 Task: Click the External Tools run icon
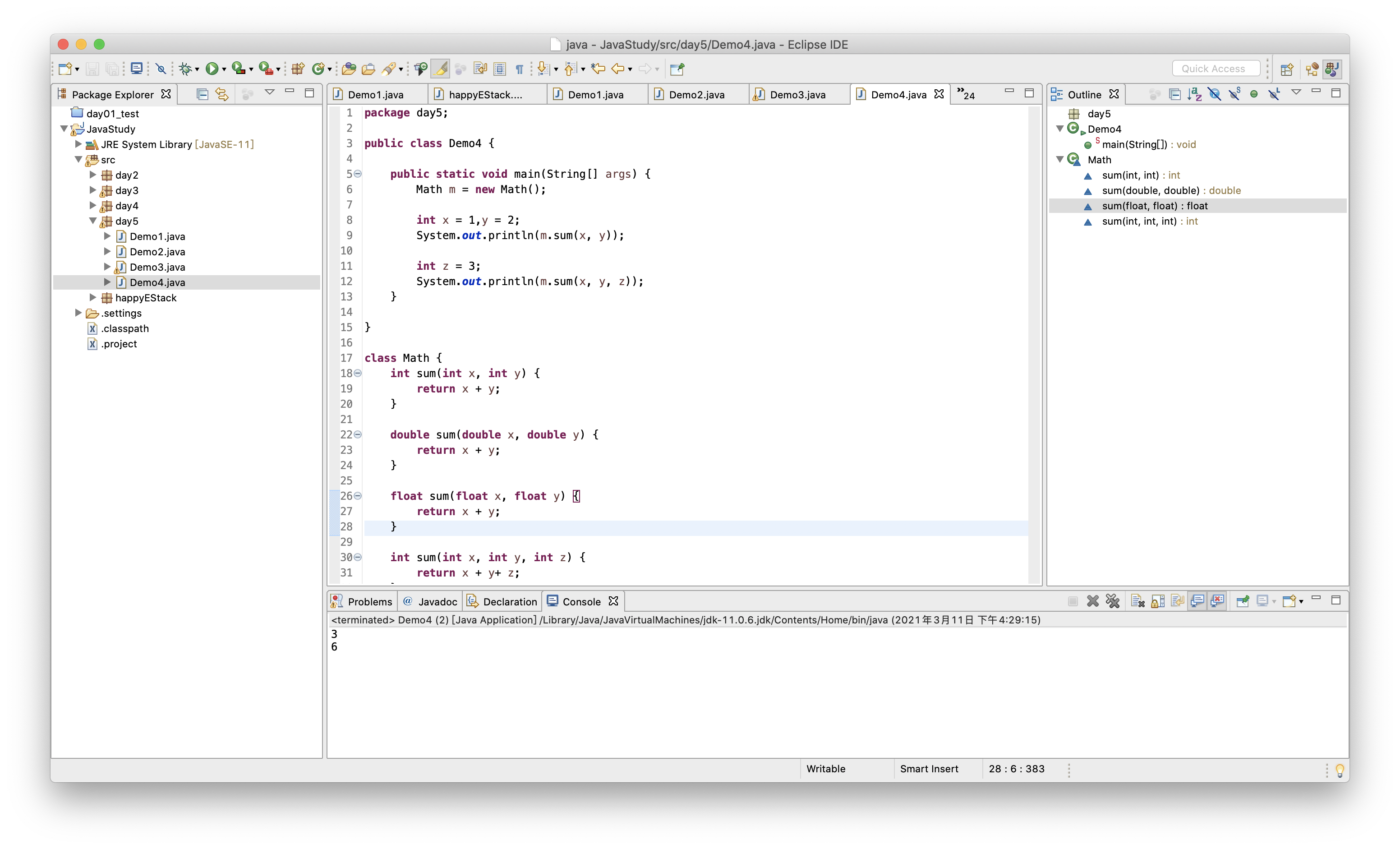coord(265,69)
